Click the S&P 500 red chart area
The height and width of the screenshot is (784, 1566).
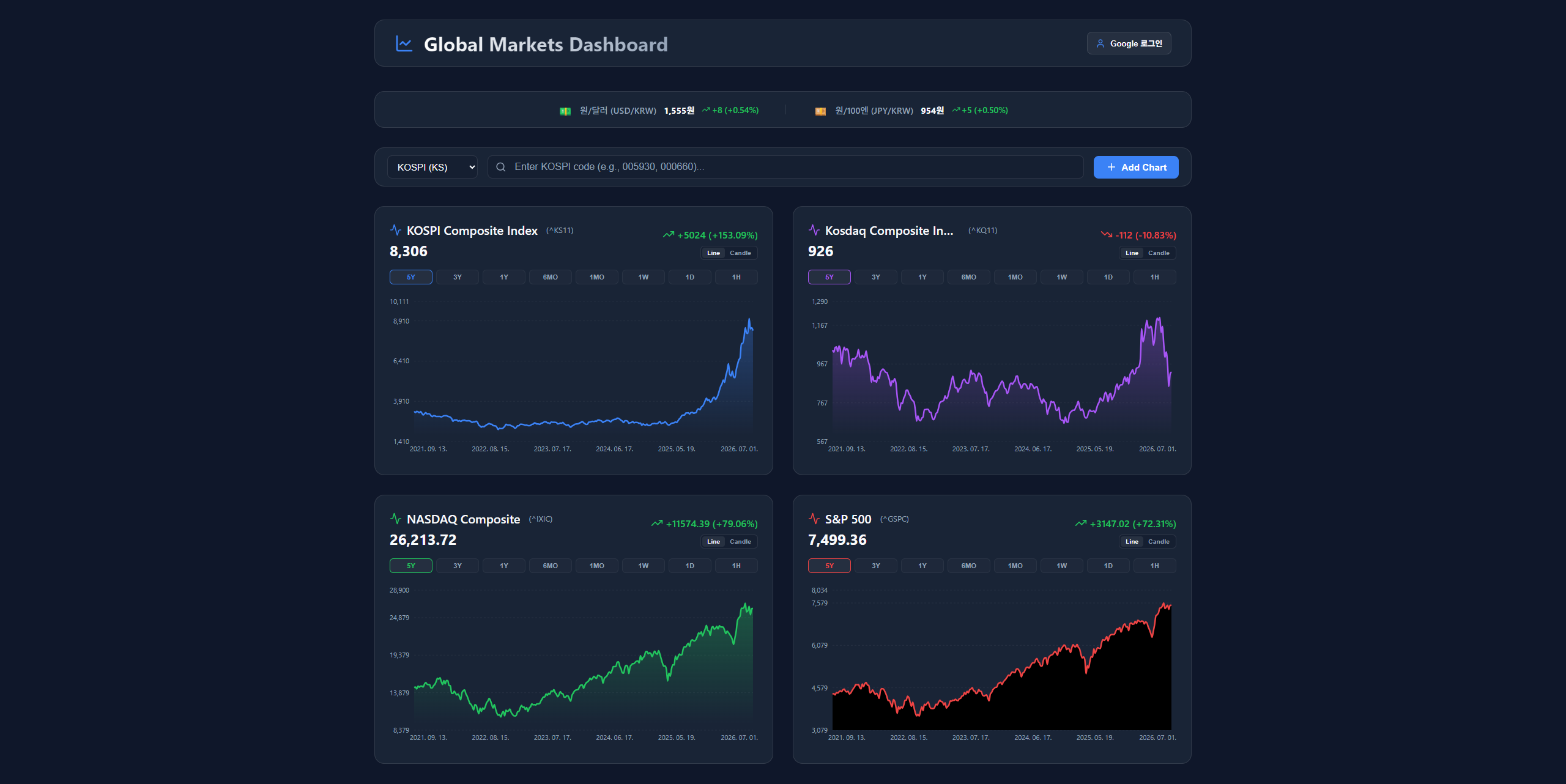pyautogui.click(x=1002, y=660)
